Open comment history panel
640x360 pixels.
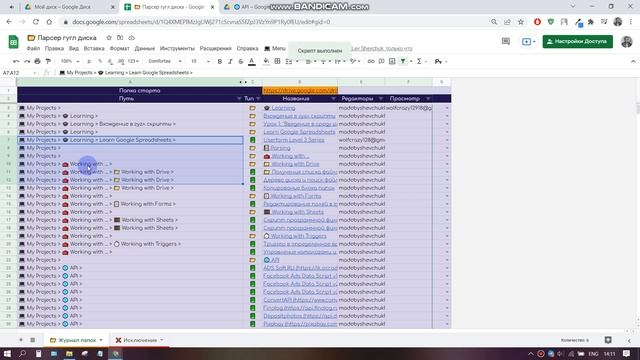point(506,41)
